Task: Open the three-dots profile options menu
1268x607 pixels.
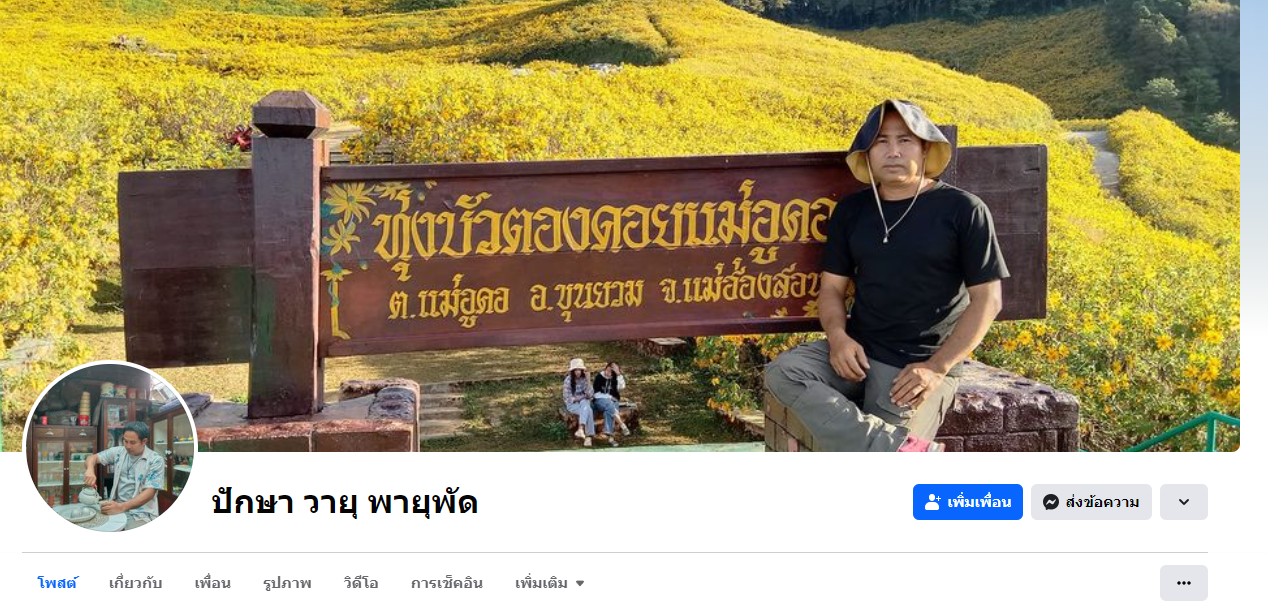Action: pos(1184,583)
